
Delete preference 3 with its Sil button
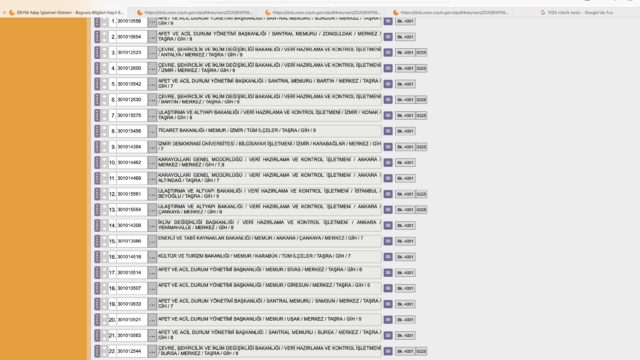tap(388, 53)
